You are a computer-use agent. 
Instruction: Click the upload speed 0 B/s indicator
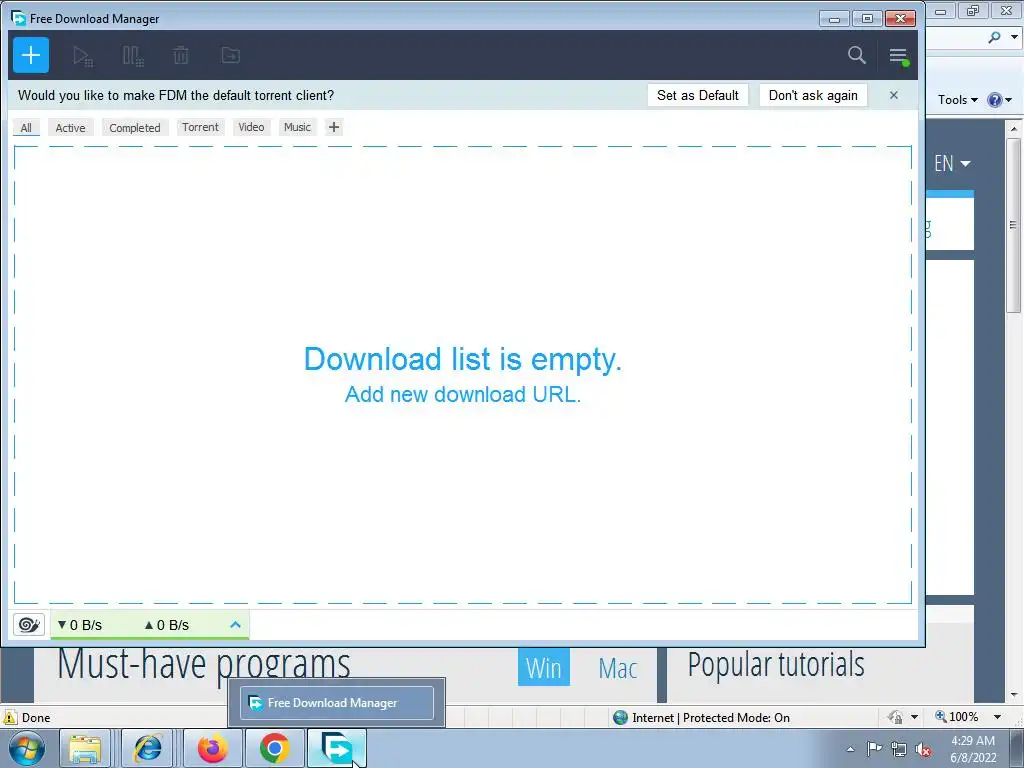167,625
